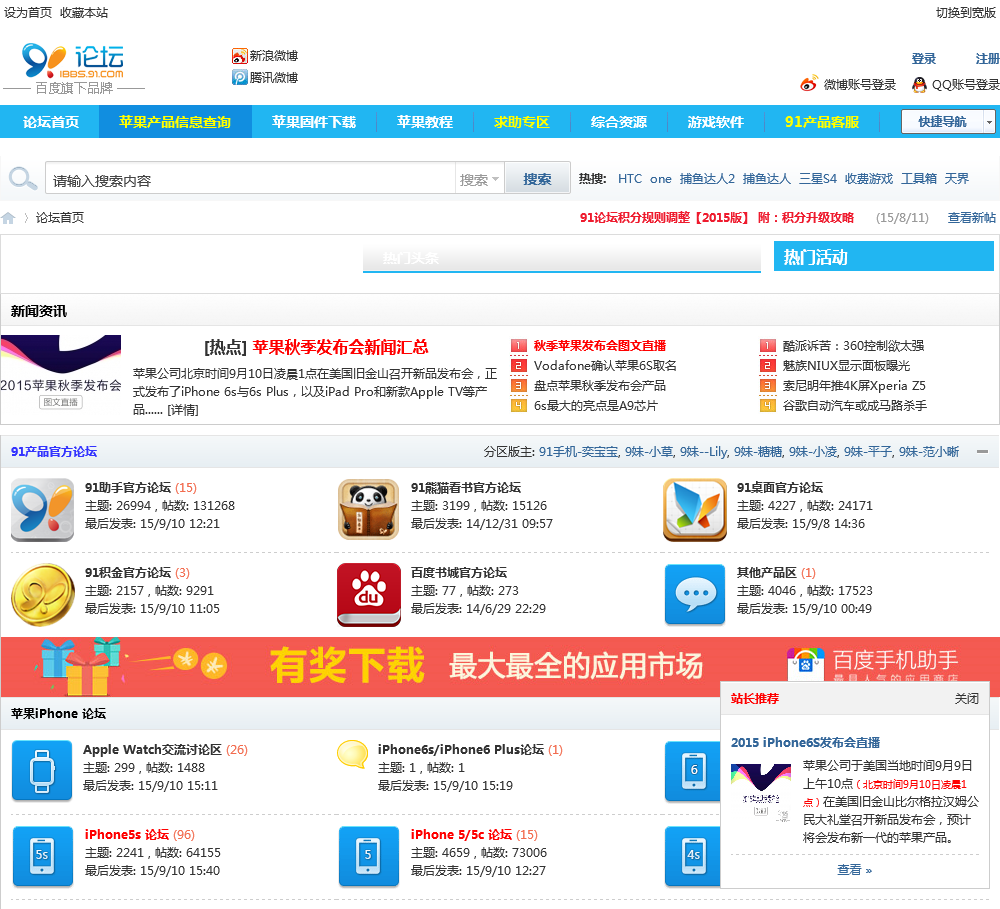This screenshot has height=909, width=1000.
Task: Open the 其他产品区 chat bubble icon
Action: pyautogui.click(x=695, y=595)
